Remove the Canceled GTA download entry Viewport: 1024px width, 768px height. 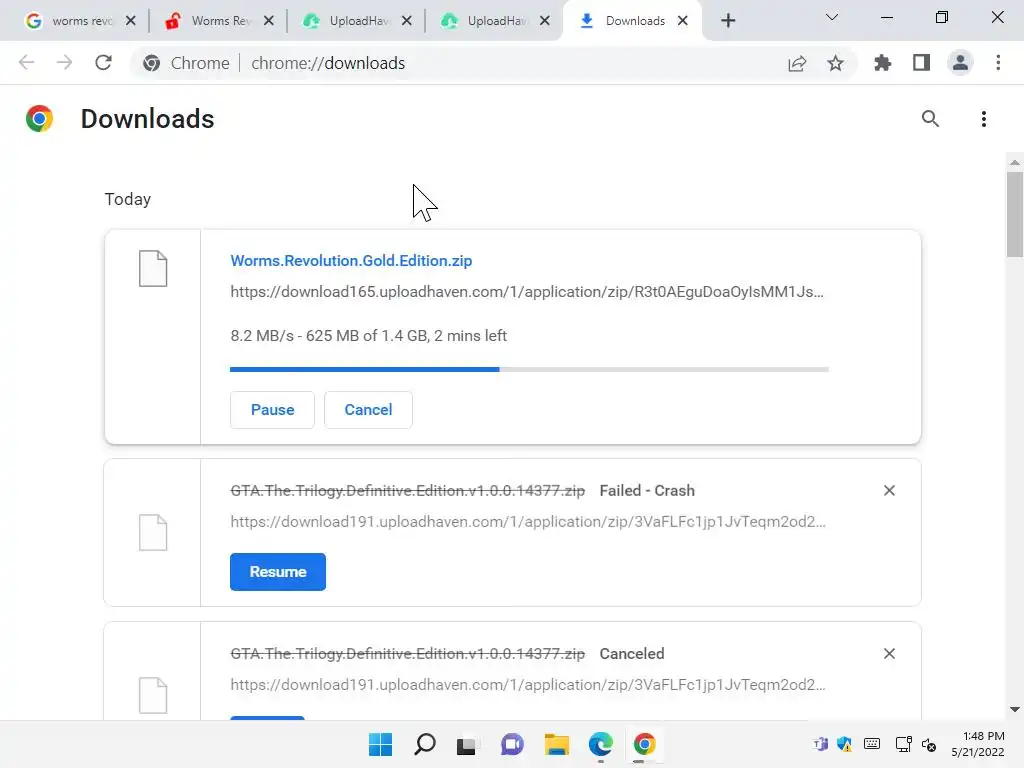pos(889,654)
